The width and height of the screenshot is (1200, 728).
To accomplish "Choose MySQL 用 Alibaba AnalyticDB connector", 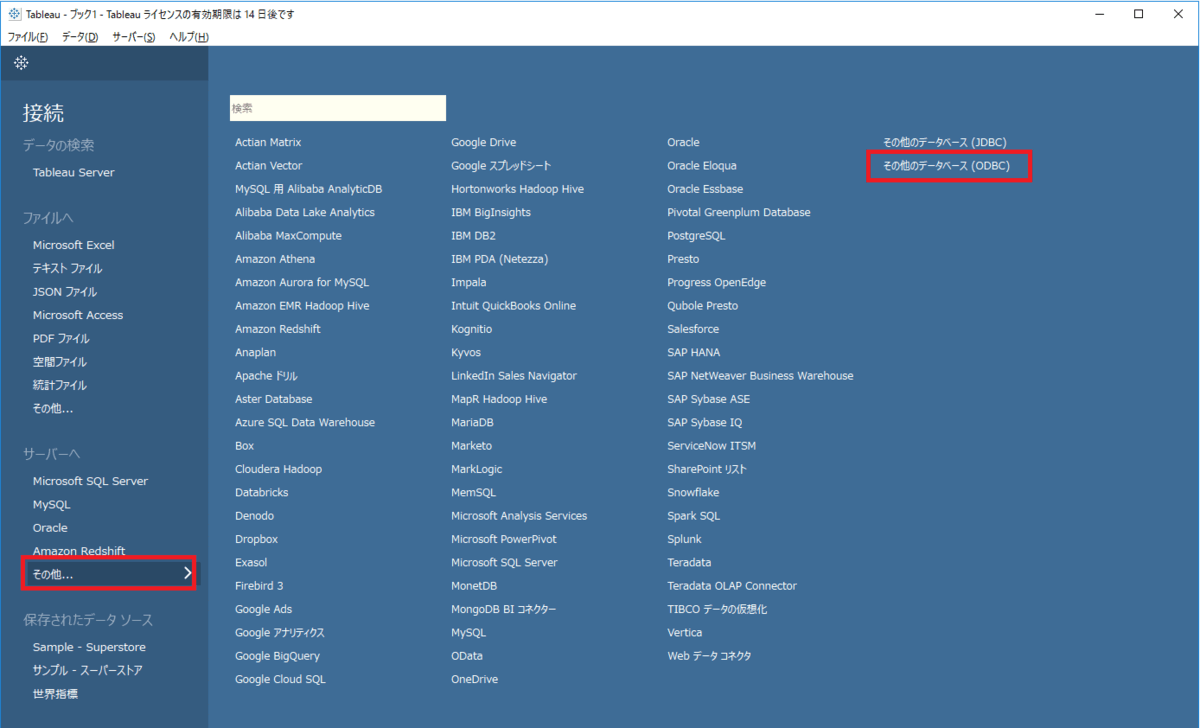I will [309, 189].
